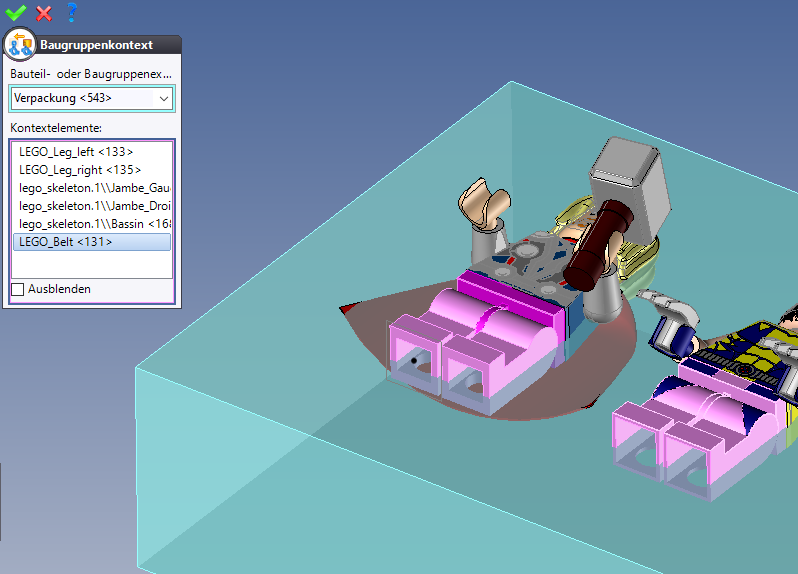This screenshot has height=574, width=798.
Task: Select LEGO_Leg_right <135> in list
Action: tap(92, 170)
